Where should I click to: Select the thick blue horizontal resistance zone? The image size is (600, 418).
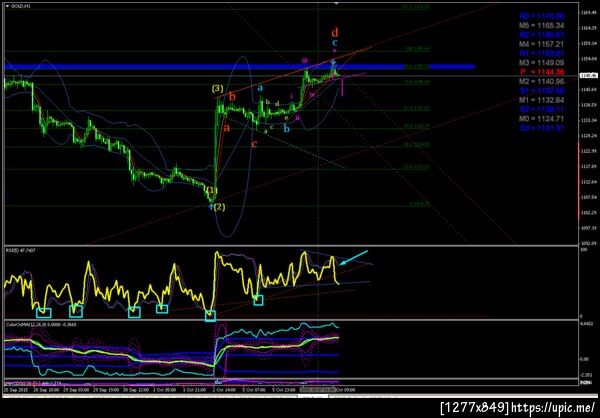[240, 67]
